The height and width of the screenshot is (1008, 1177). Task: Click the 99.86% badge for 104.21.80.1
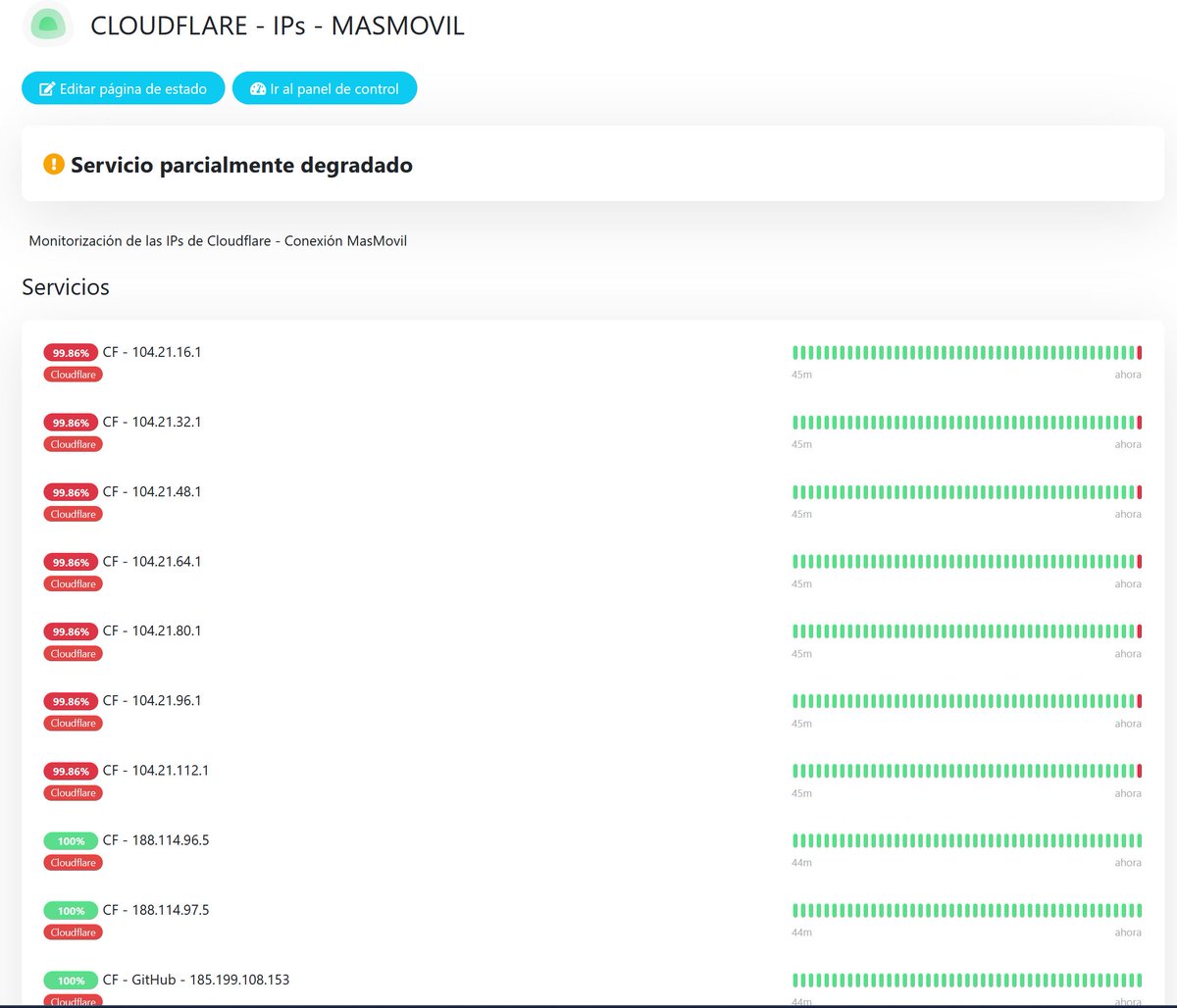point(71,631)
